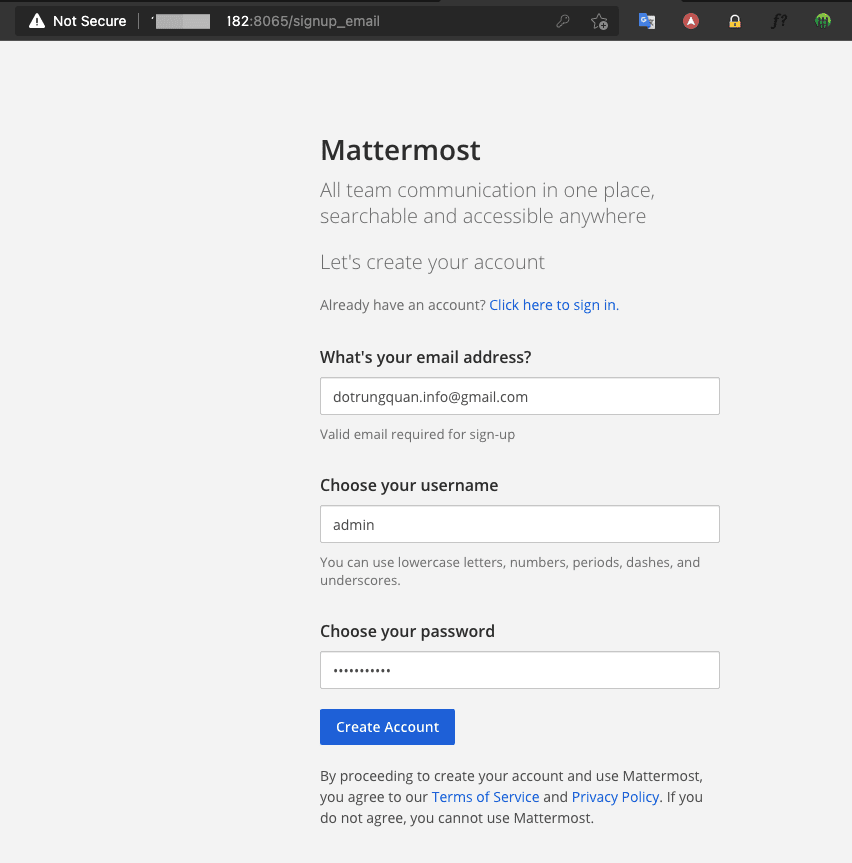
Task: Open the f? font finder extension
Action: coord(779,21)
